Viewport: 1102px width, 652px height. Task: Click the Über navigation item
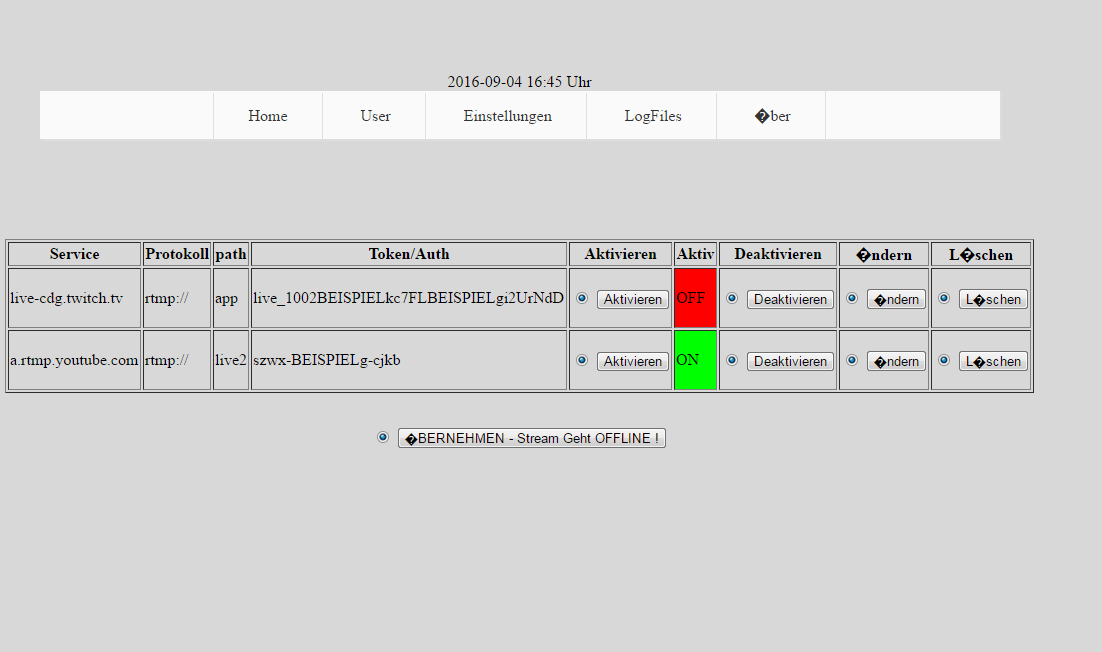(x=772, y=116)
